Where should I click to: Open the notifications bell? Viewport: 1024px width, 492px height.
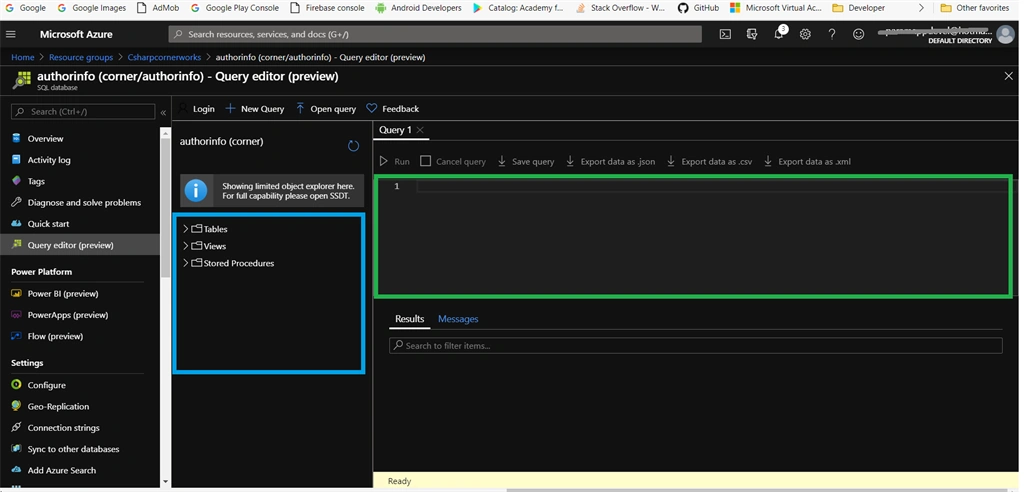[778, 34]
